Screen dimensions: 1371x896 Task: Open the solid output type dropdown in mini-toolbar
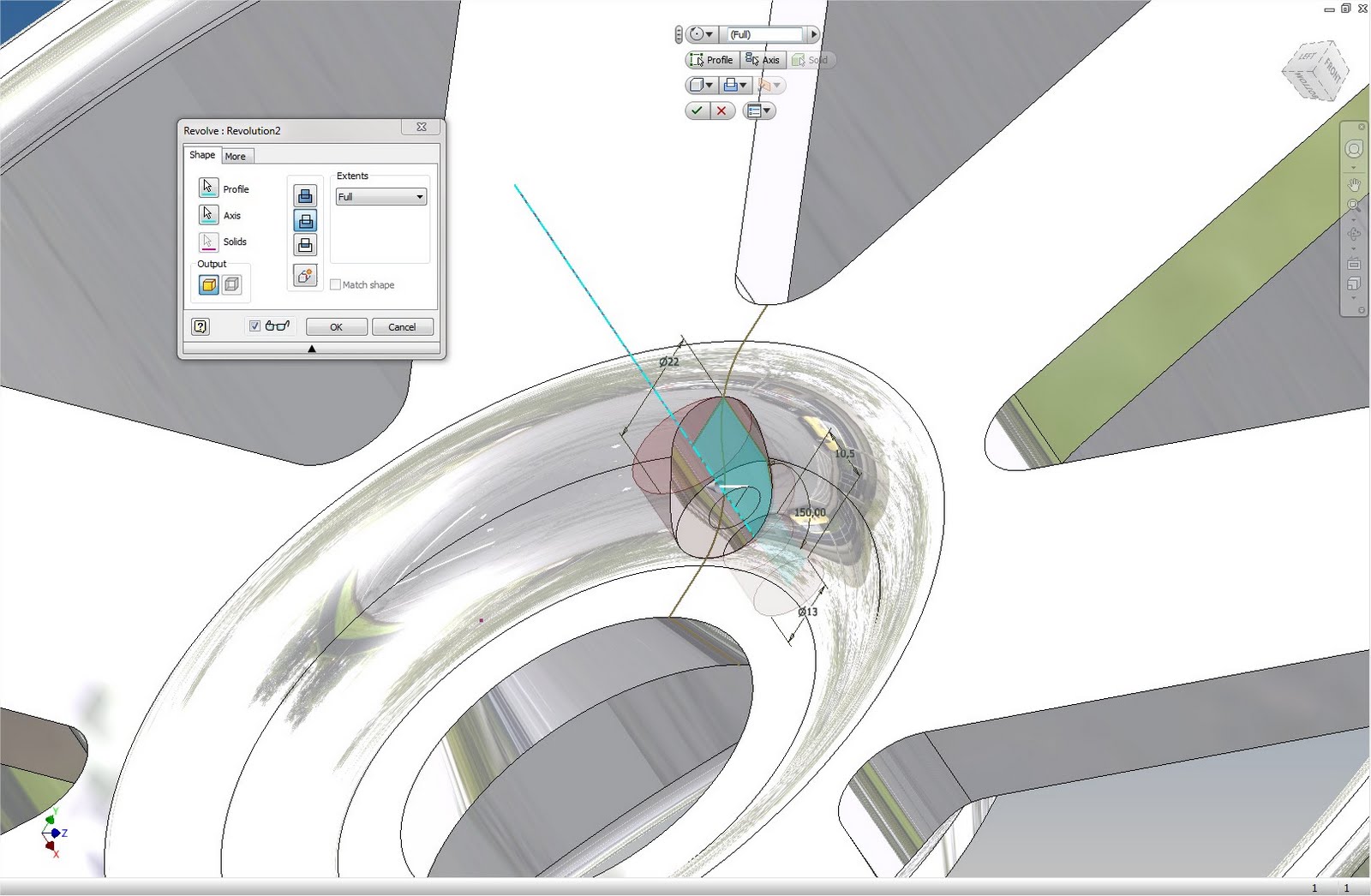coord(702,86)
